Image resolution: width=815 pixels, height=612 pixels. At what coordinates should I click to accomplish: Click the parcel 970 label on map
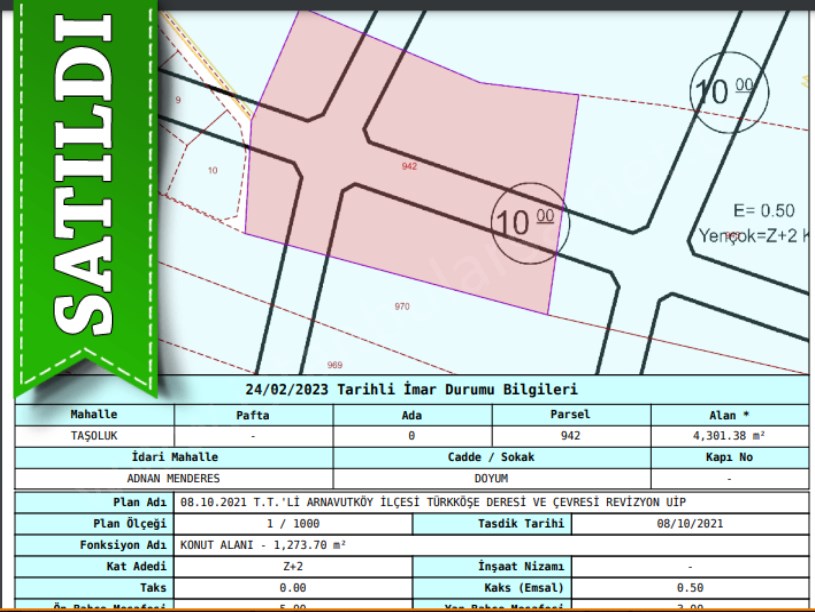point(402,307)
